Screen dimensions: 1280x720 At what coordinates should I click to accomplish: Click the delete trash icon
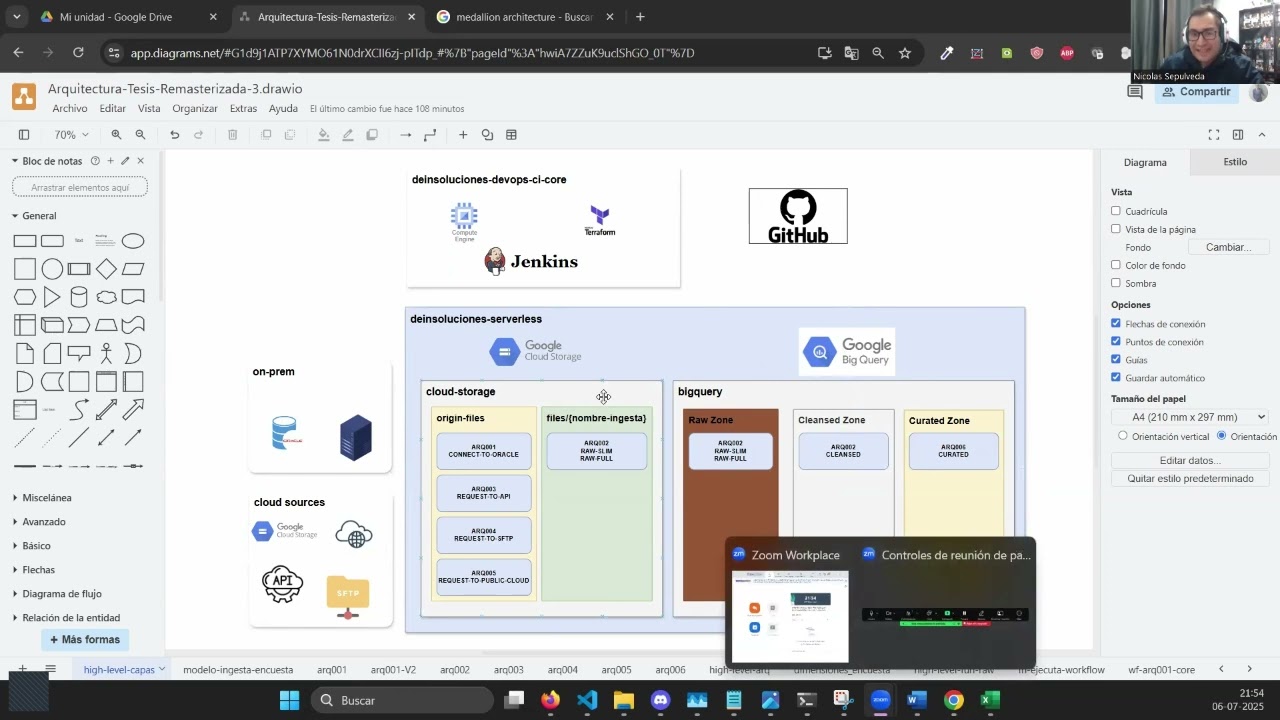pyautogui.click(x=232, y=135)
